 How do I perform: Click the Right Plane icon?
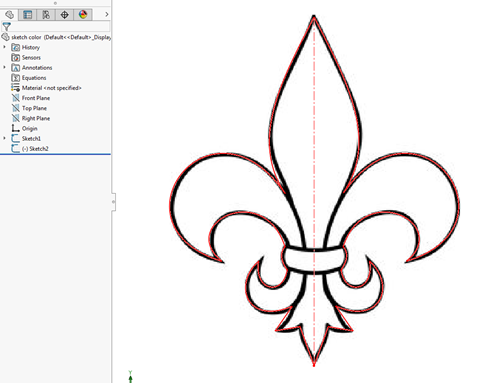[16, 118]
